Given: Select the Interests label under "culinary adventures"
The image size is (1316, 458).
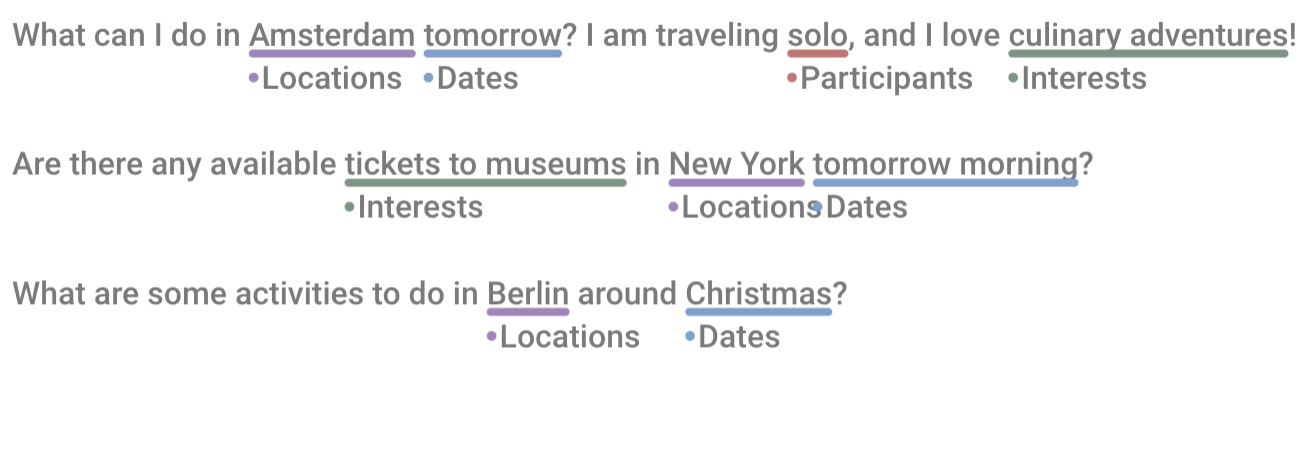Looking at the screenshot, I should [x=1083, y=78].
